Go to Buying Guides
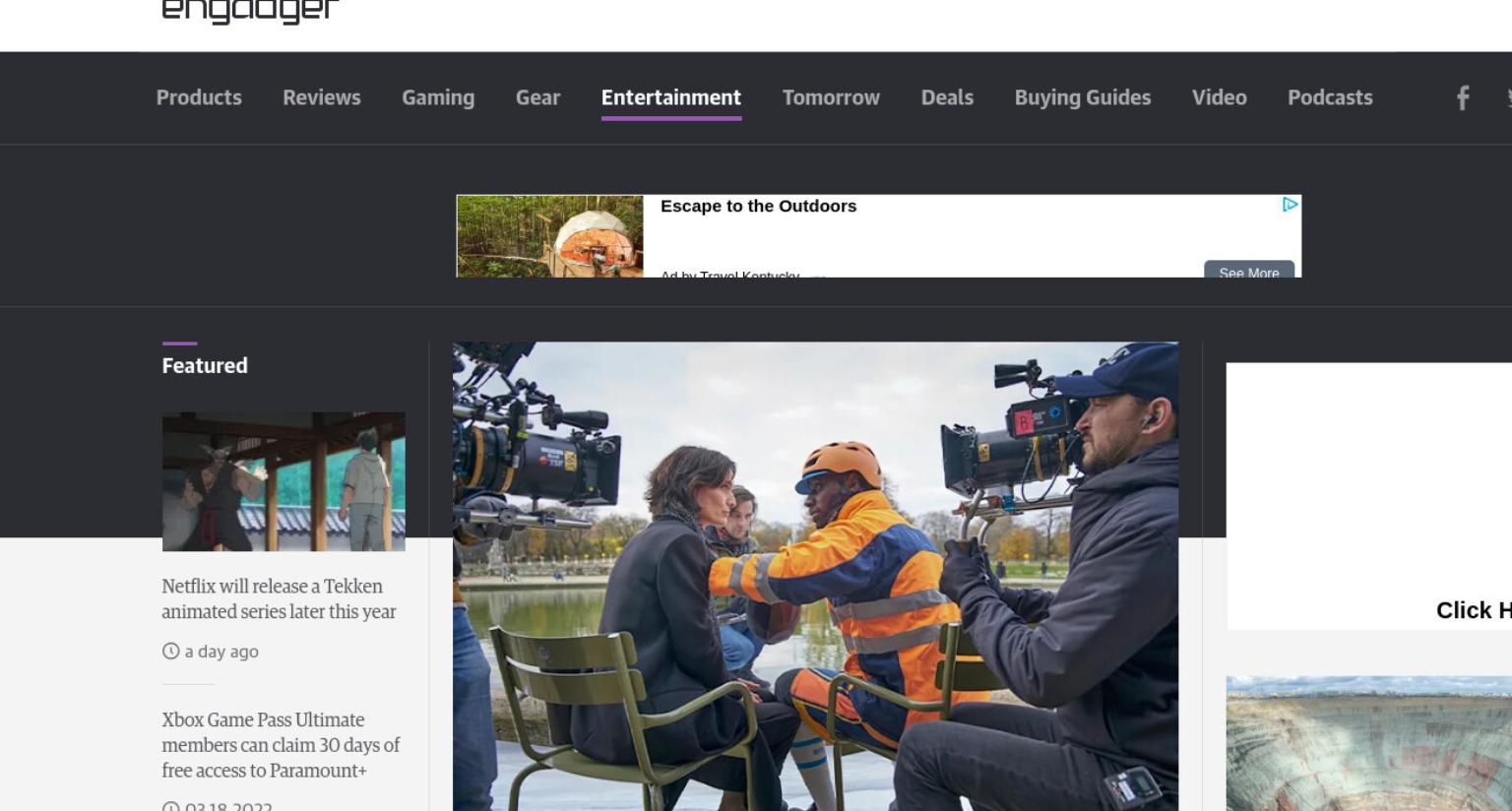This screenshot has width=1512, height=811. [1083, 97]
